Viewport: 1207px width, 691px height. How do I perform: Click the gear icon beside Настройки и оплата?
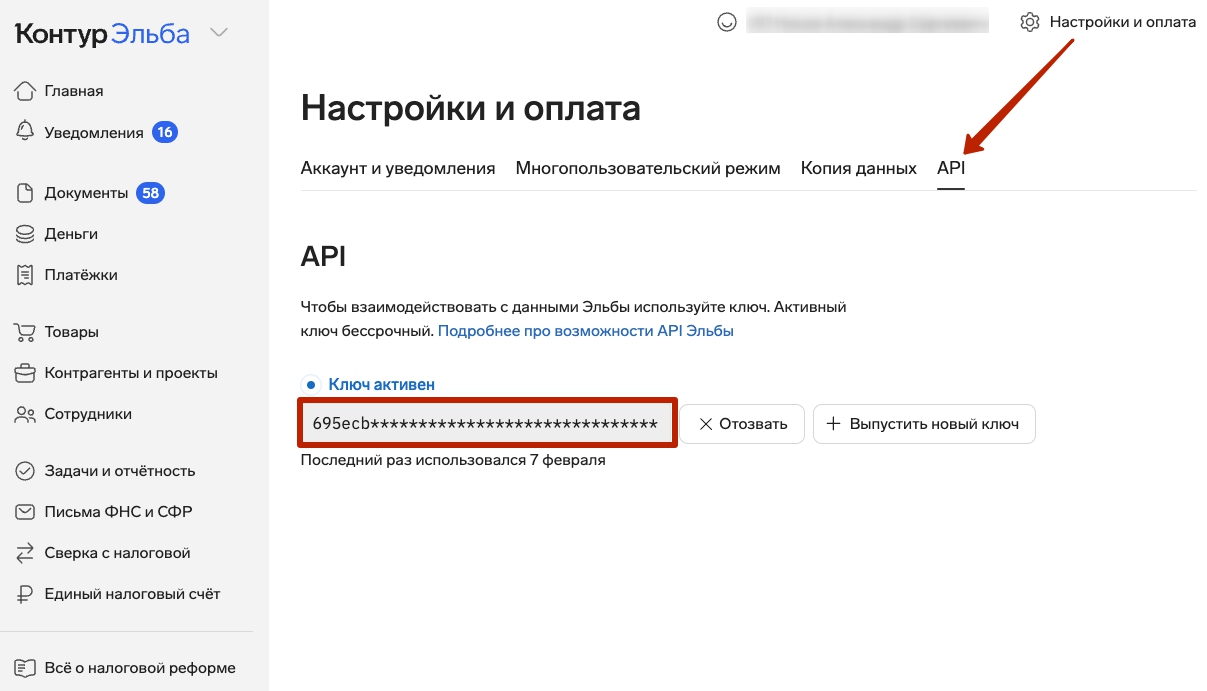point(1030,22)
